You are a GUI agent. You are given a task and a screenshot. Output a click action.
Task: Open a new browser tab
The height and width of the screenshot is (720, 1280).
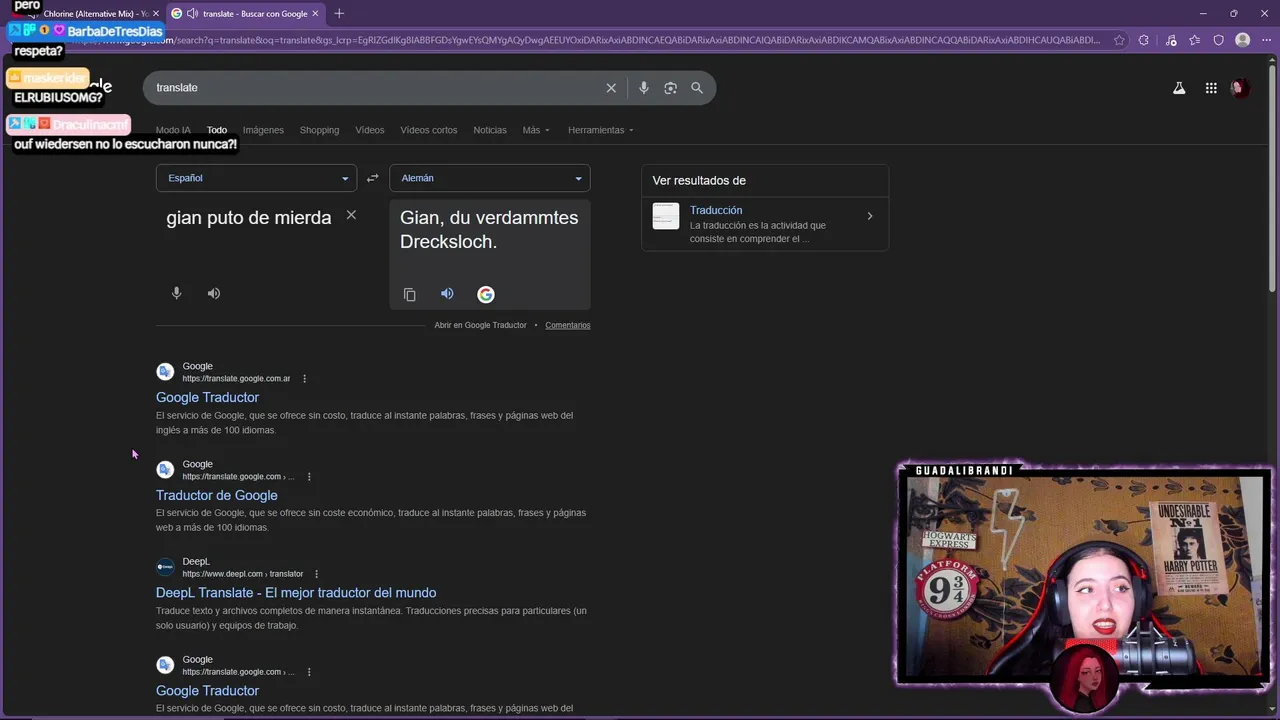tap(339, 13)
